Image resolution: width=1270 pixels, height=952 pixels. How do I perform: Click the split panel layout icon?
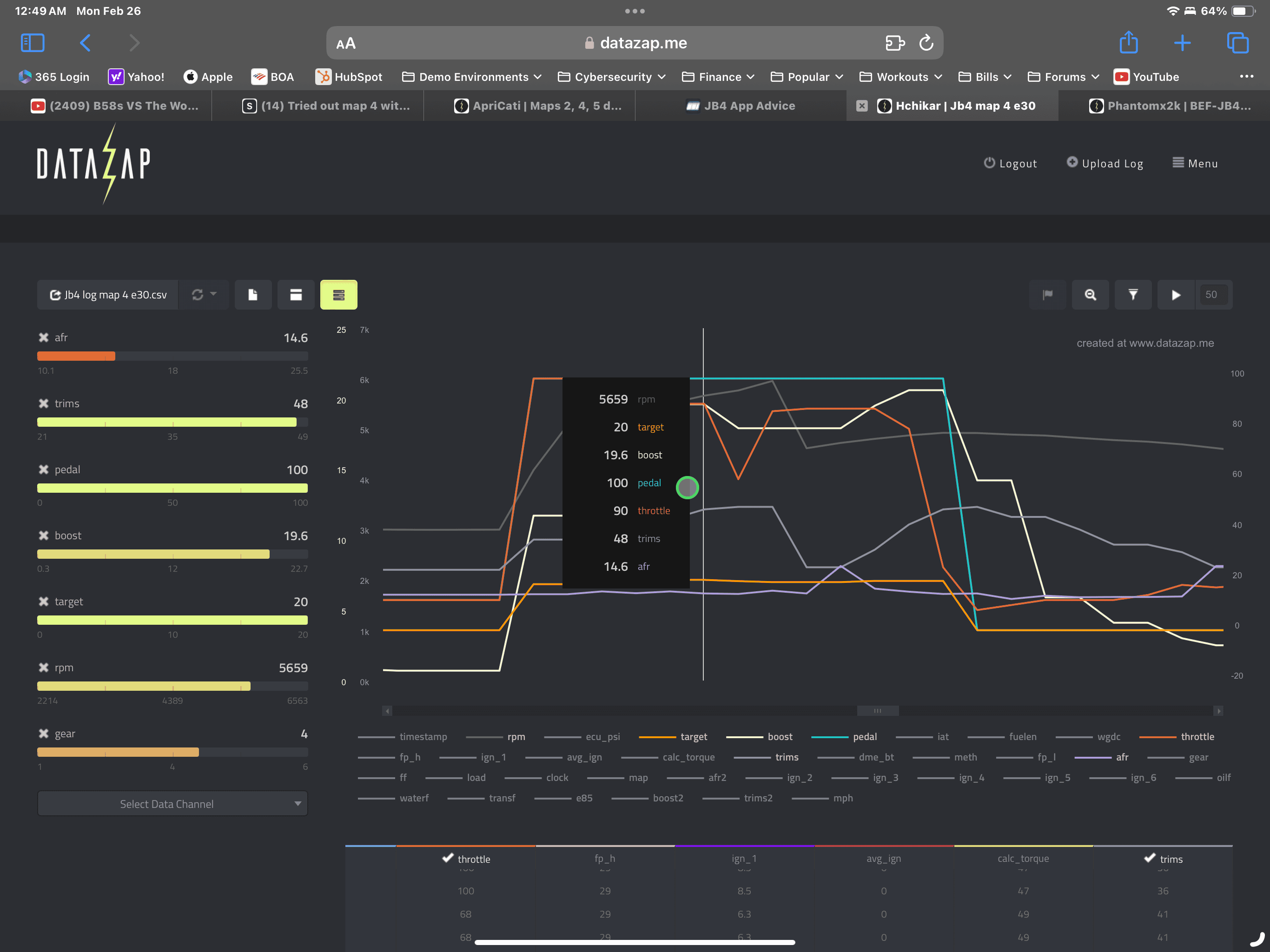coord(296,295)
